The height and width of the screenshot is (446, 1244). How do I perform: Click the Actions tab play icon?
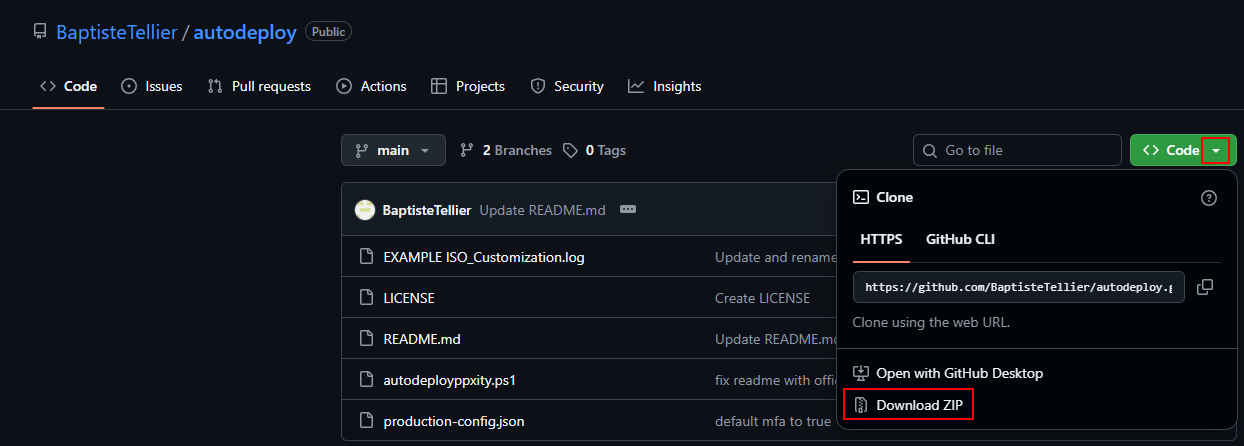344,86
